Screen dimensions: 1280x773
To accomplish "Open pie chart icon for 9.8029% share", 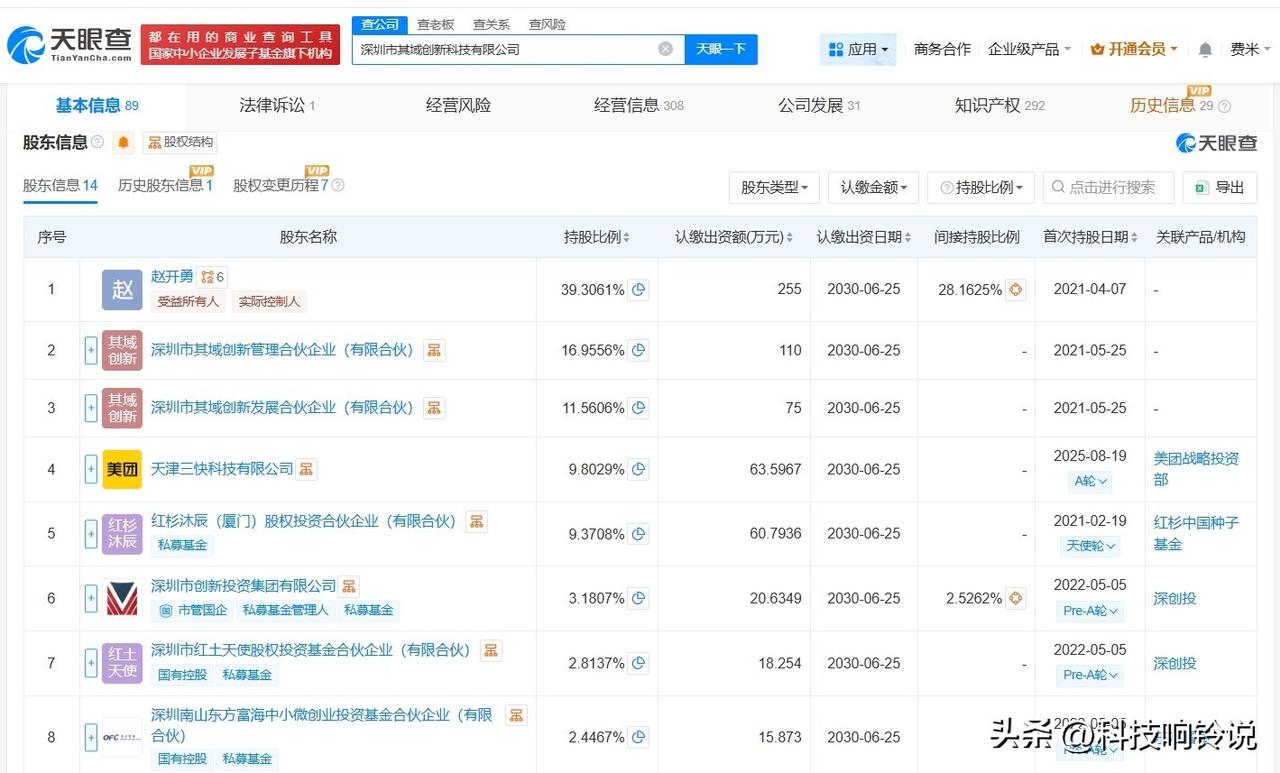I will [638, 469].
